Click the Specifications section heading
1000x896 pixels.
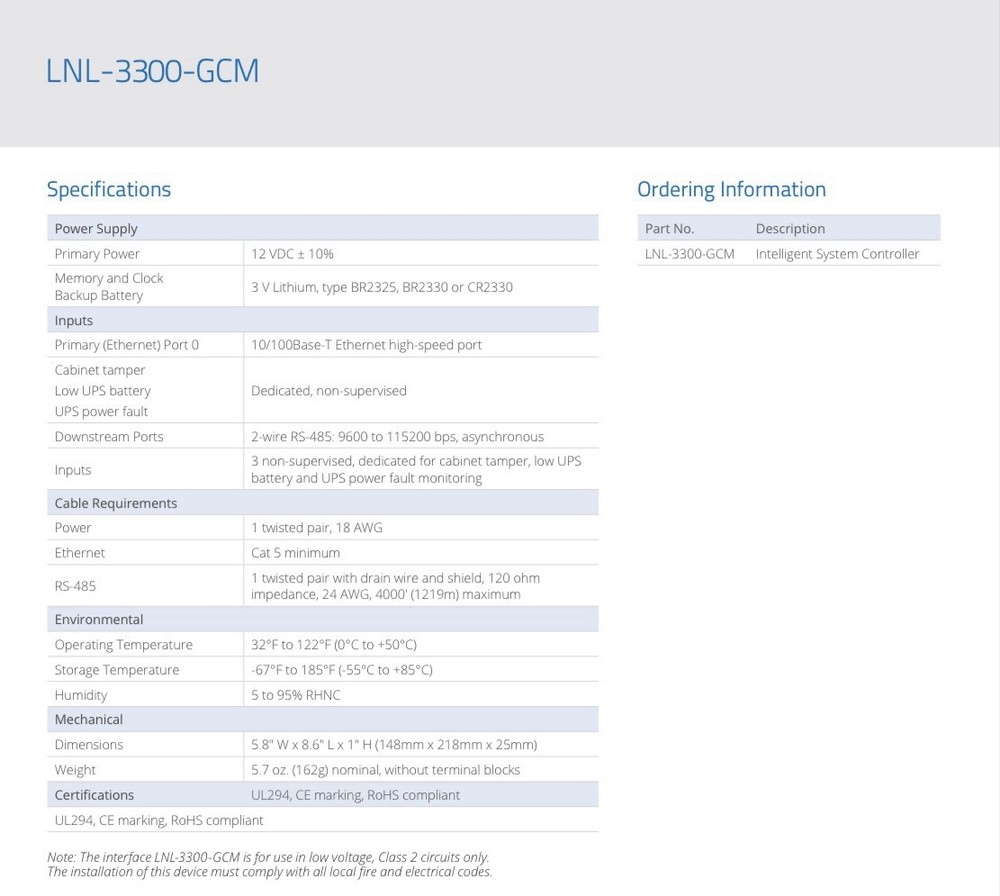109,189
